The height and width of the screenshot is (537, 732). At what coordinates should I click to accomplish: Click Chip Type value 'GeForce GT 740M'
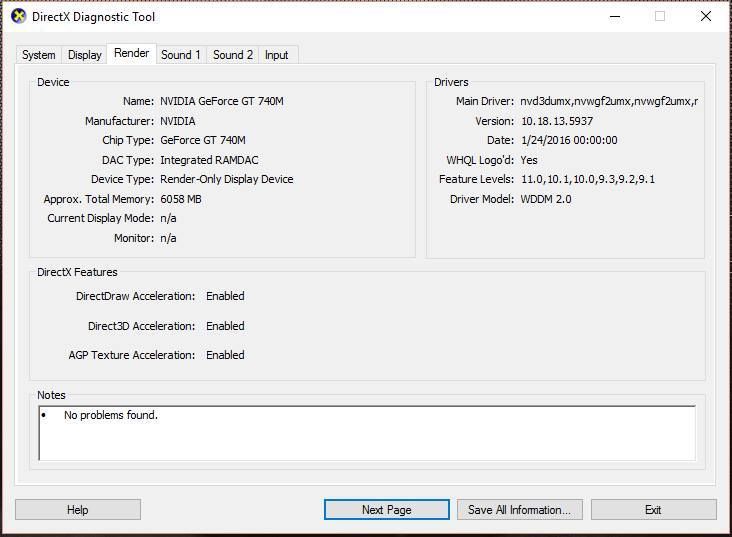click(x=203, y=141)
